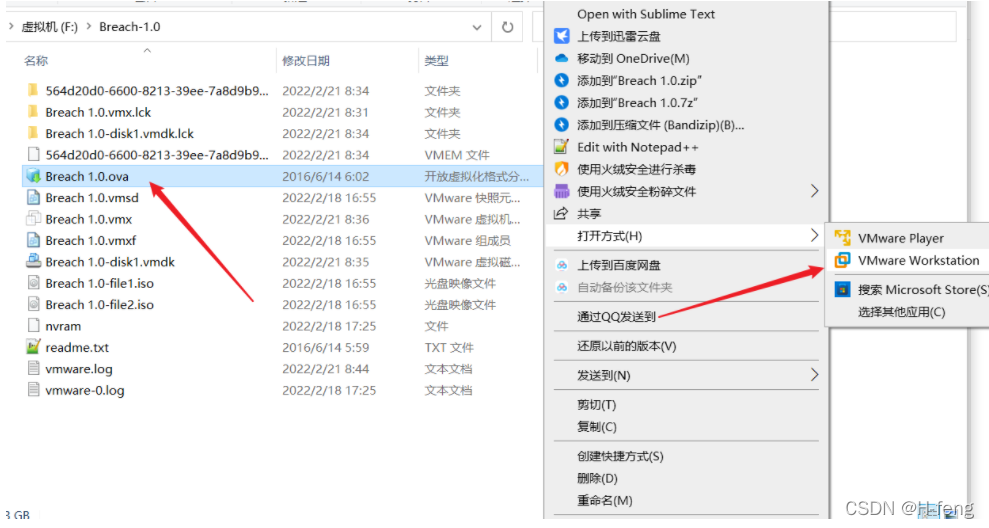Select 删除(D) from context menu
Viewport: 989px width, 528px height.
(597, 478)
